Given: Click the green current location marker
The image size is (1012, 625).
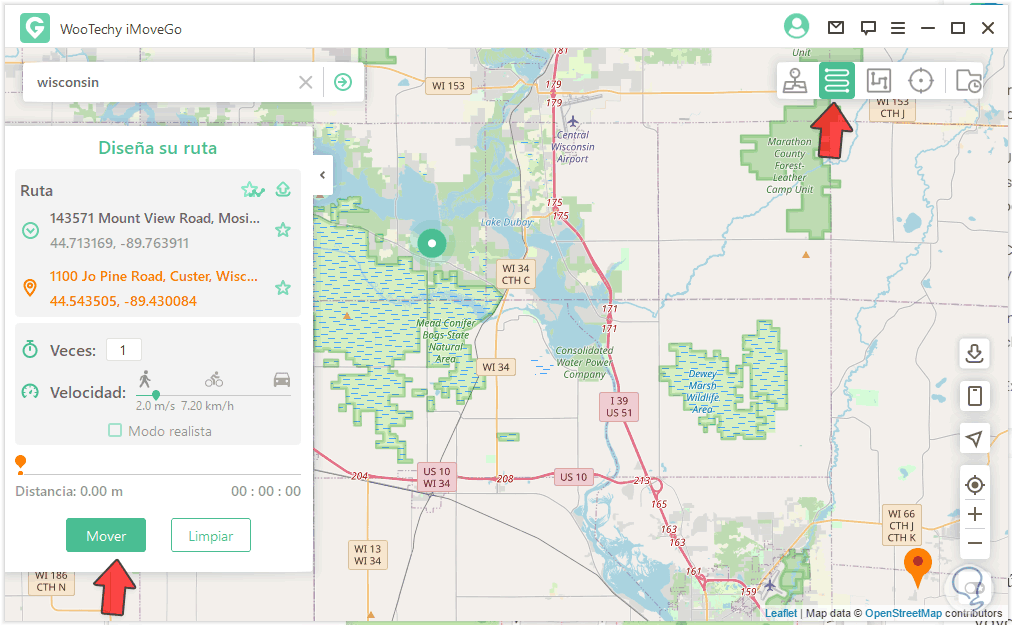Looking at the screenshot, I should click(x=432, y=243).
